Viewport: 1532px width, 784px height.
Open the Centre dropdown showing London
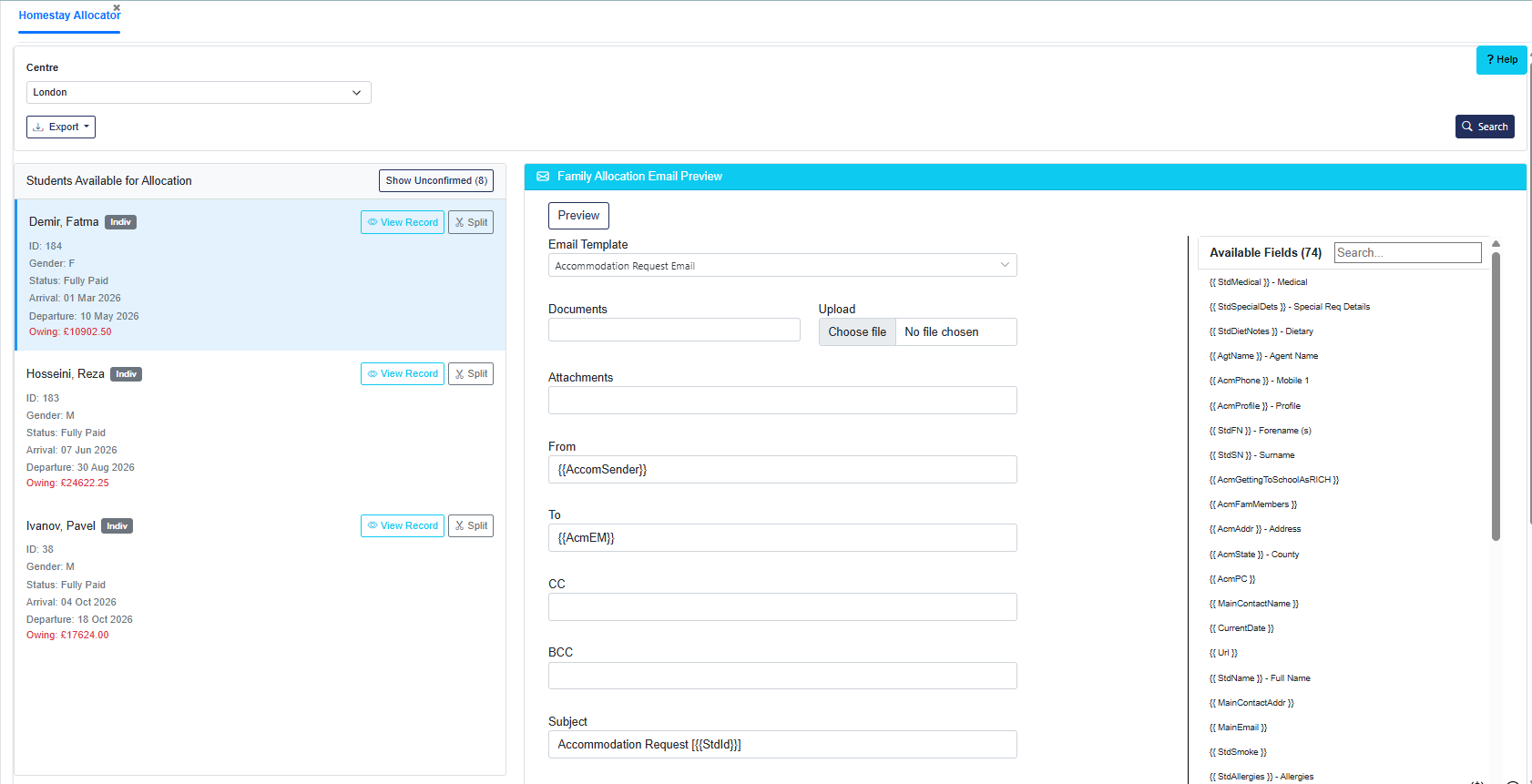click(x=199, y=92)
